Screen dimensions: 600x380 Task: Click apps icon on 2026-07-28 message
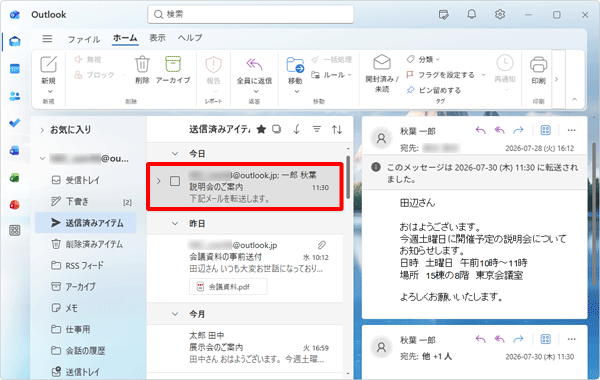pyautogui.click(x=545, y=130)
